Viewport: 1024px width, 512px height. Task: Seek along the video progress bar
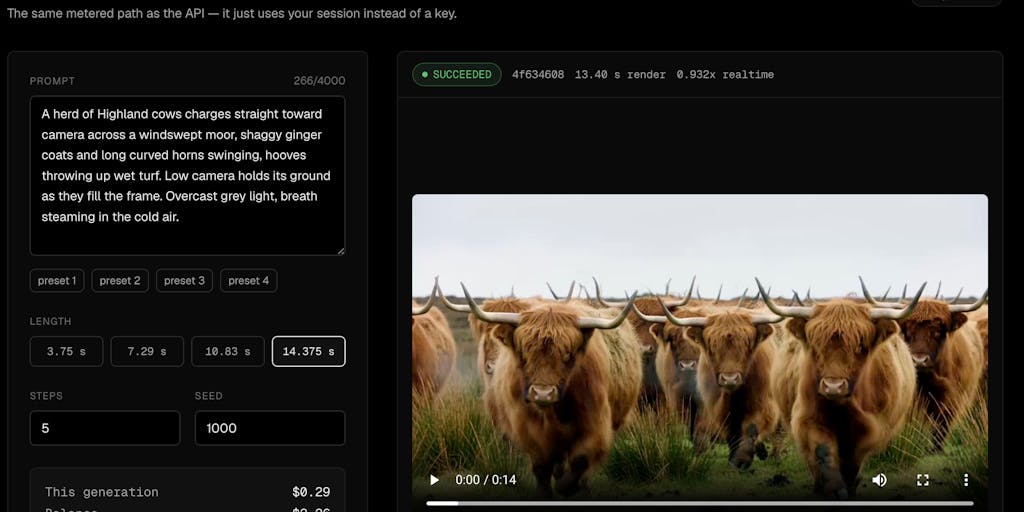click(700, 504)
